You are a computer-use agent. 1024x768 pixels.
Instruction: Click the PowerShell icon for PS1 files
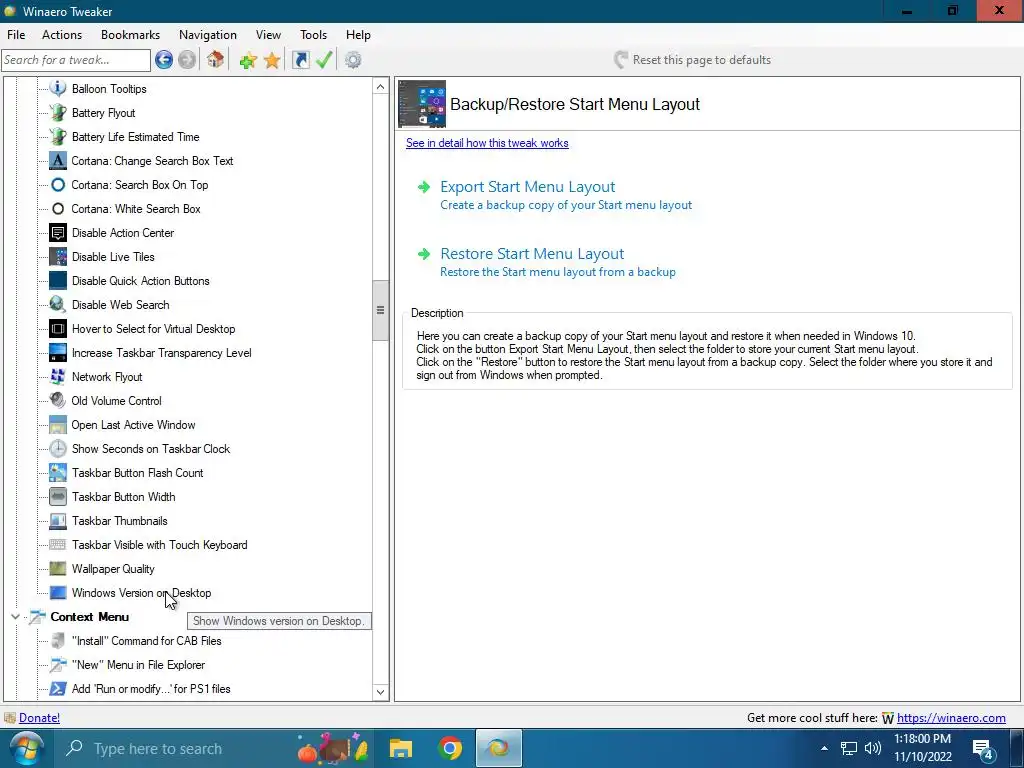[58, 688]
